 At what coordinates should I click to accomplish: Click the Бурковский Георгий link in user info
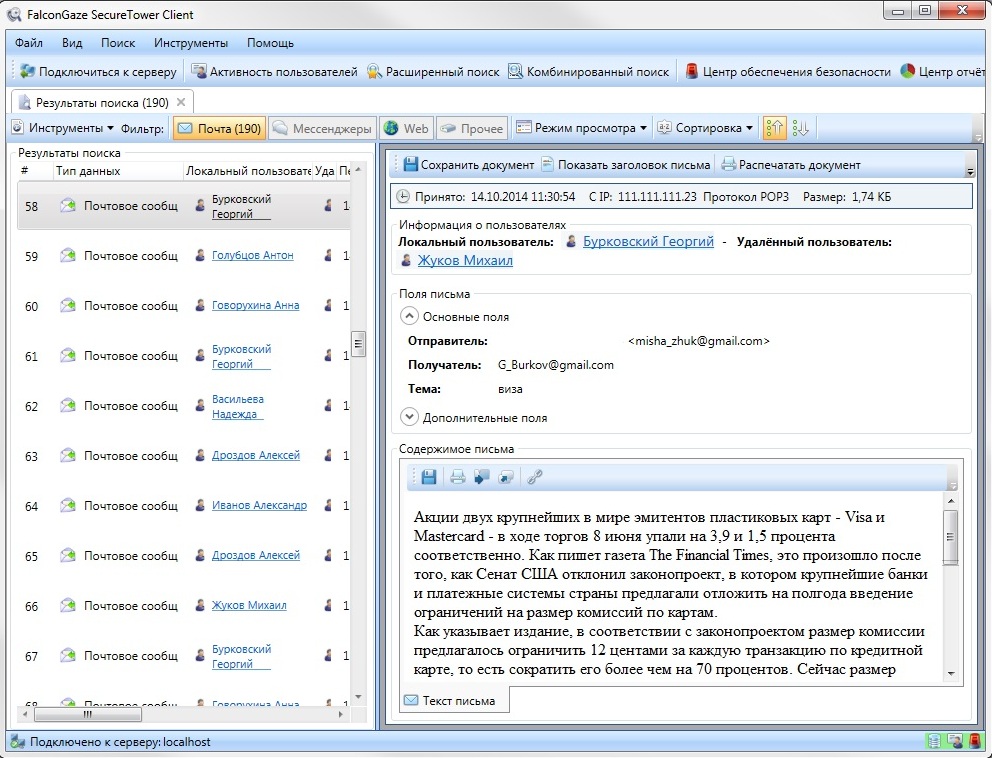[x=648, y=241]
